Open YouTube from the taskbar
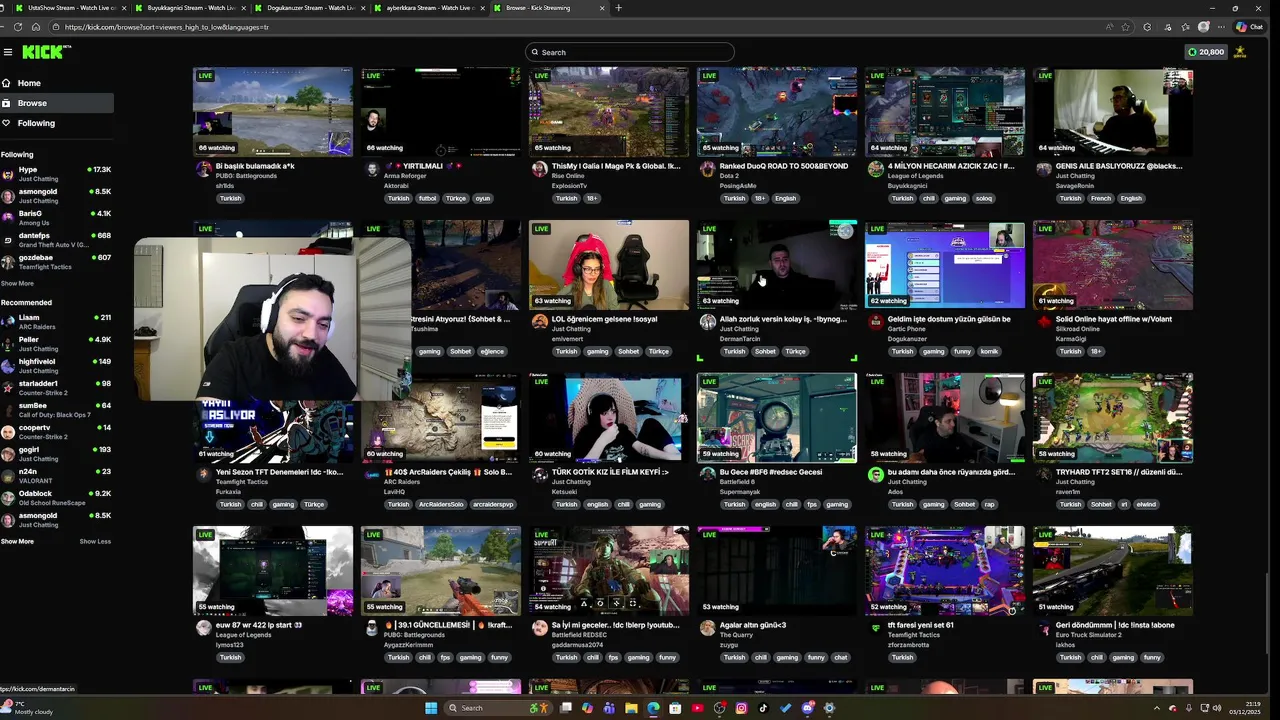 [697, 708]
